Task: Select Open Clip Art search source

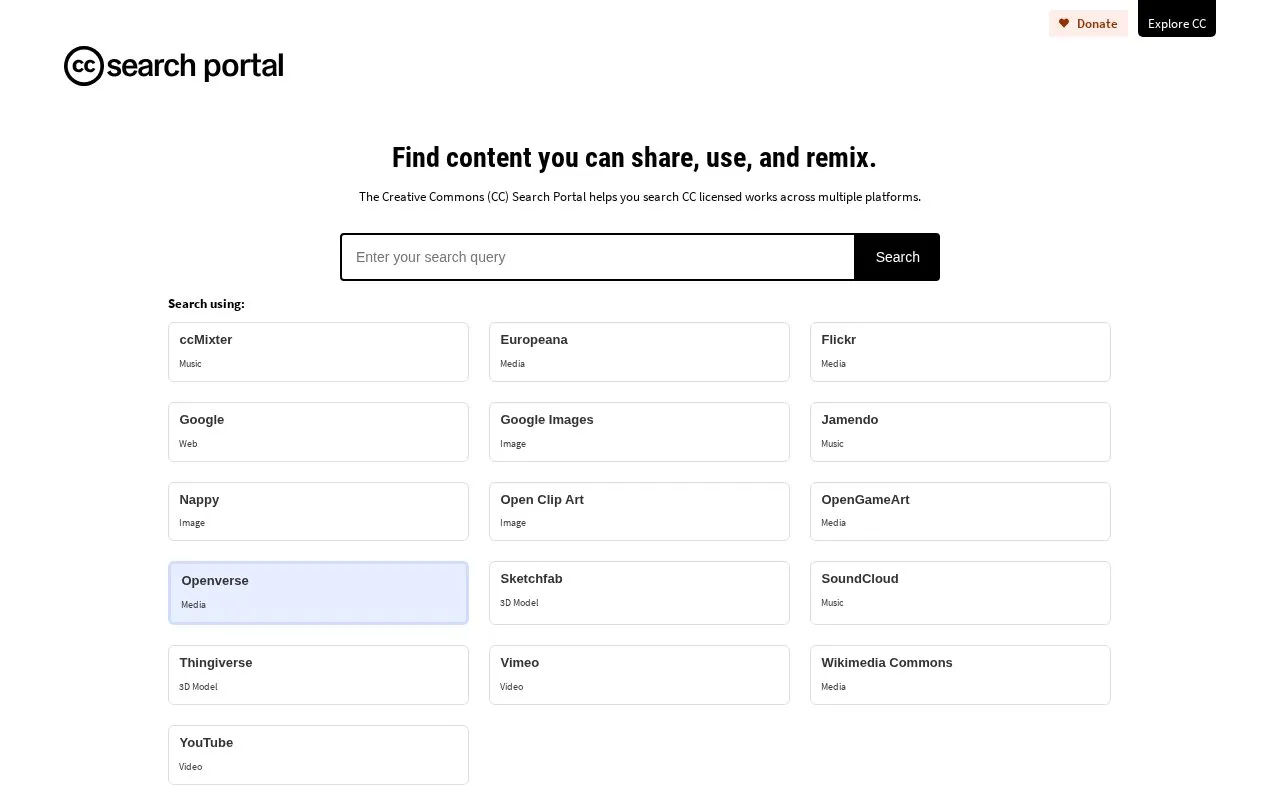Action: point(639,511)
